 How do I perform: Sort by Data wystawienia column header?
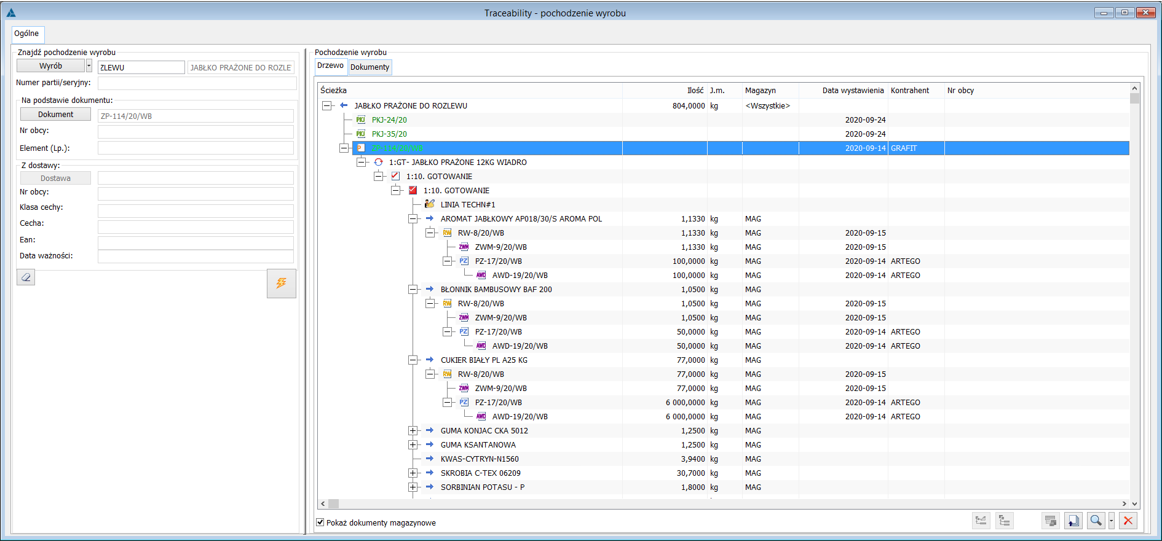tap(843, 90)
